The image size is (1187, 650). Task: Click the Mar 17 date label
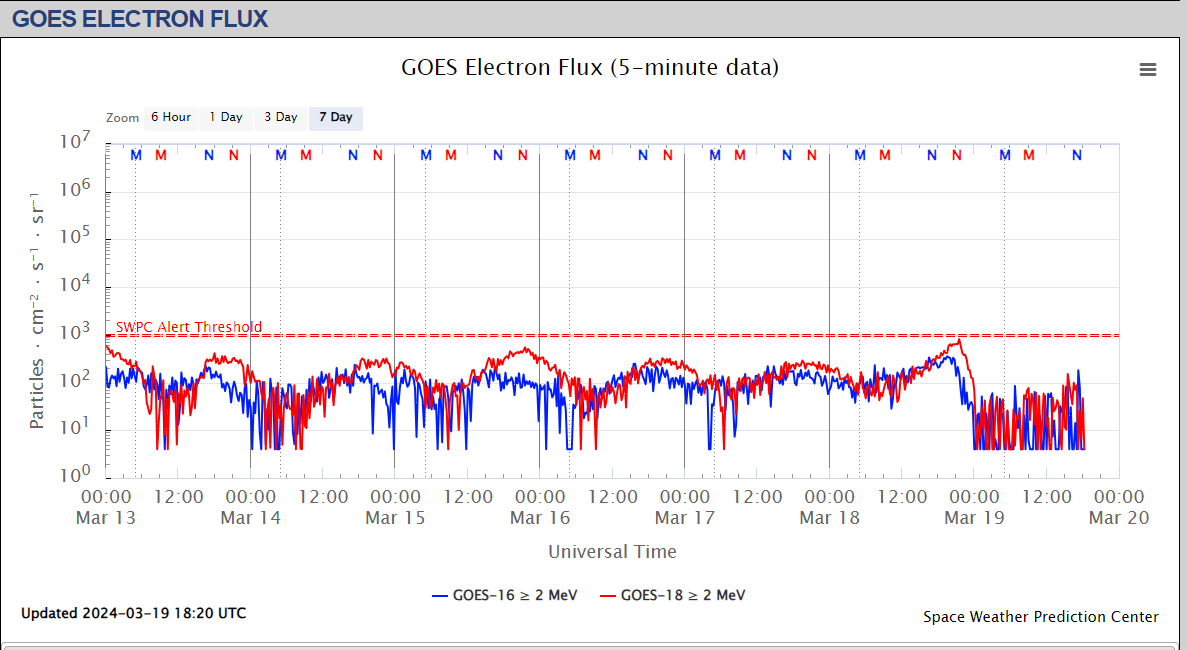[685, 518]
